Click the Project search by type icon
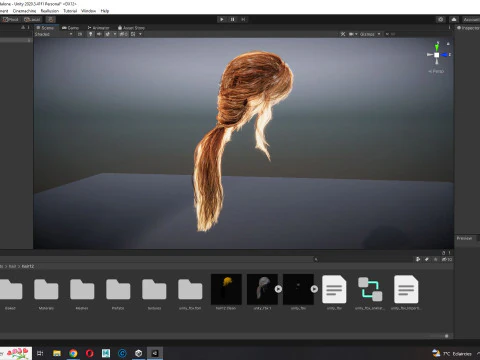480x360 pixels. coord(418,259)
